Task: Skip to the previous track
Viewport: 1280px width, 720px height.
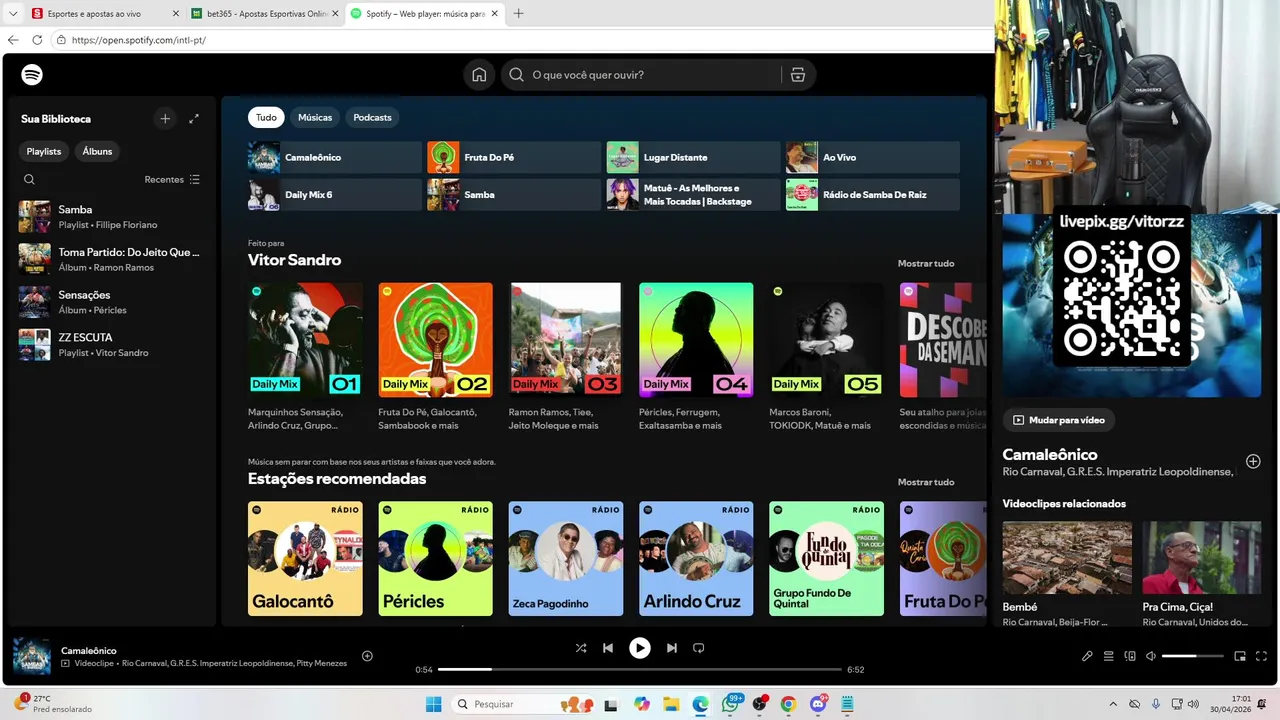Action: tap(607, 648)
